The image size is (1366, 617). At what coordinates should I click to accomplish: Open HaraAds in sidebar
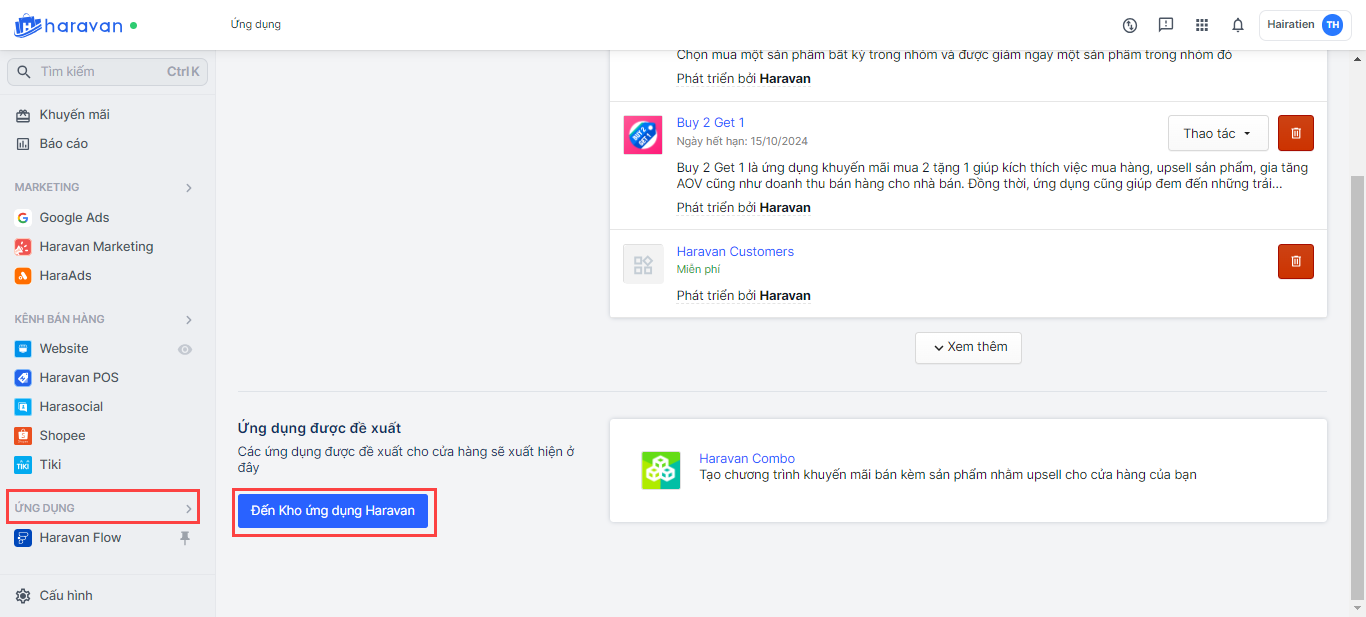pyautogui.click(x=66, y=276)
